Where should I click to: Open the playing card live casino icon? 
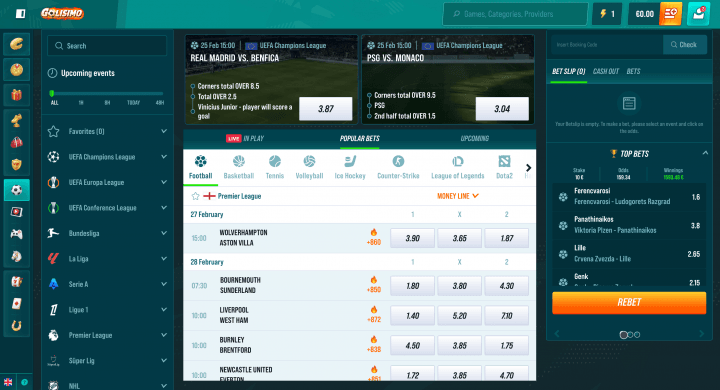[17, 304]
